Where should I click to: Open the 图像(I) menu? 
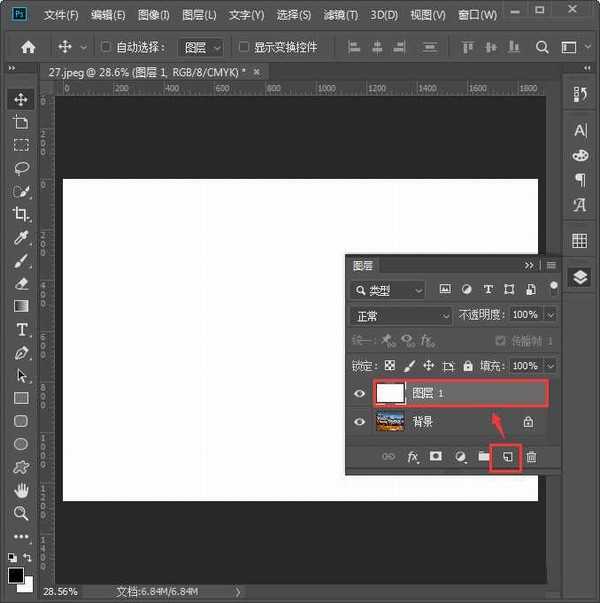click(x=154, y=15)
